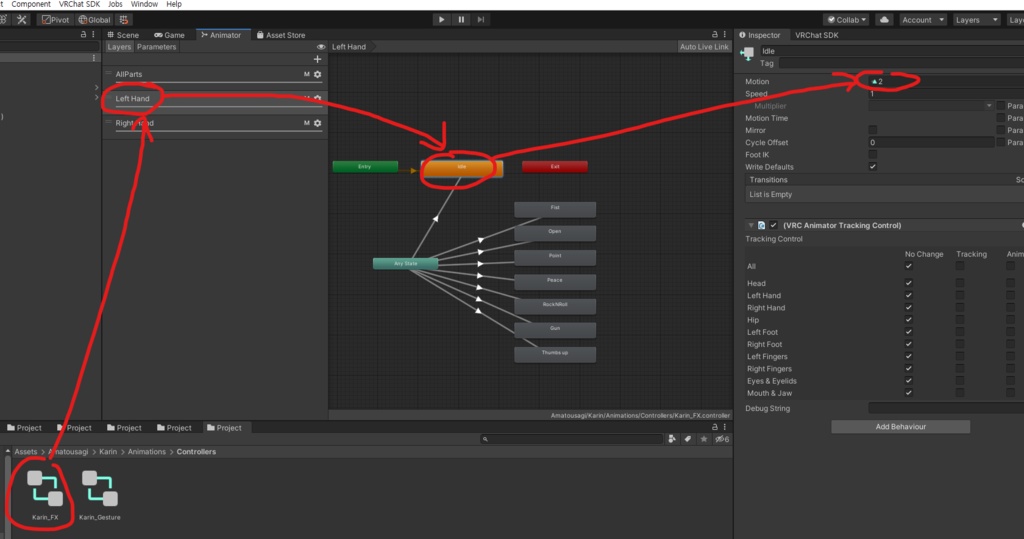This screenshot has width=1024, height=539.
Task: Open the VRChat SDK menu
Action: pos(79,4)
